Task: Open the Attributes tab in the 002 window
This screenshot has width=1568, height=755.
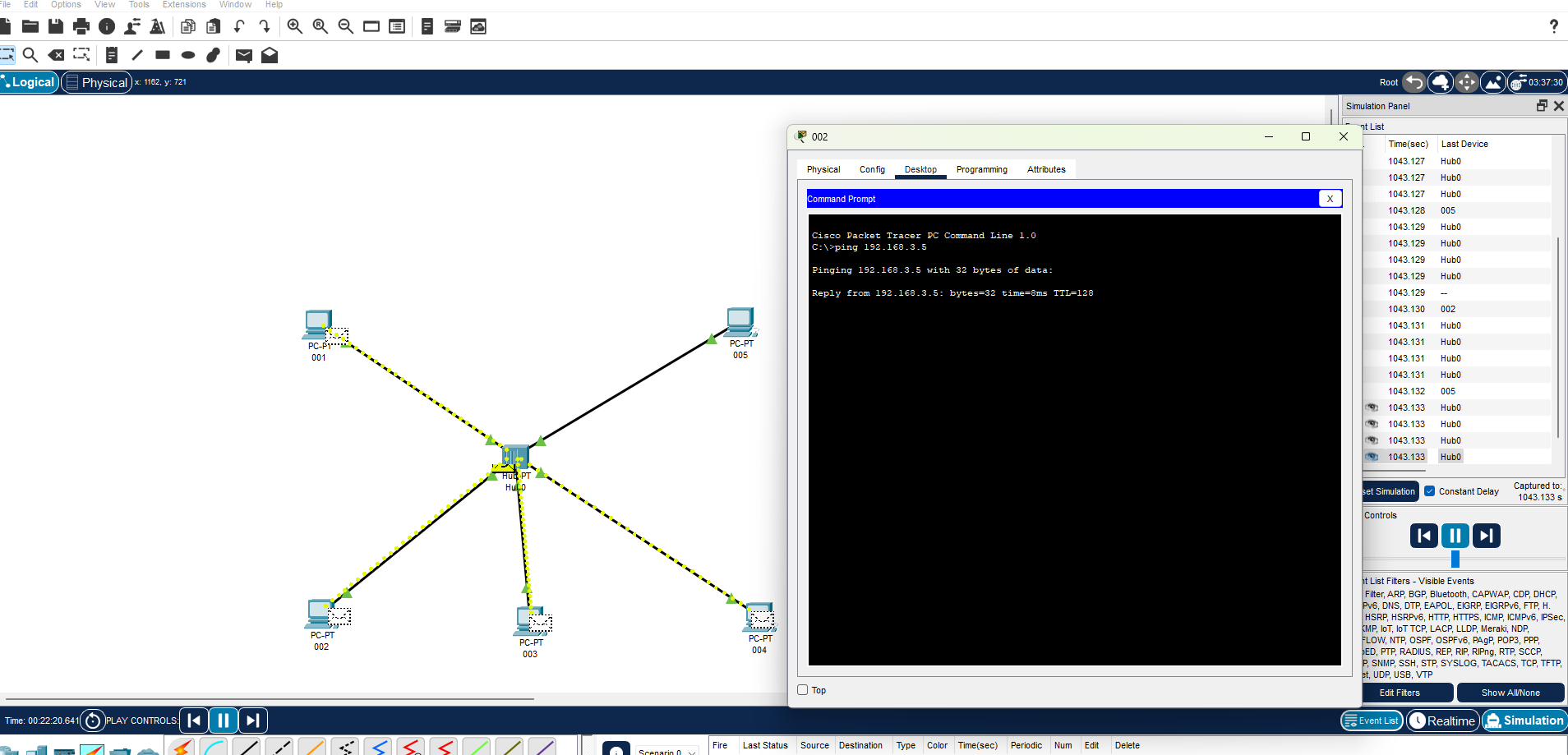Action: (x=1046, y=169)
